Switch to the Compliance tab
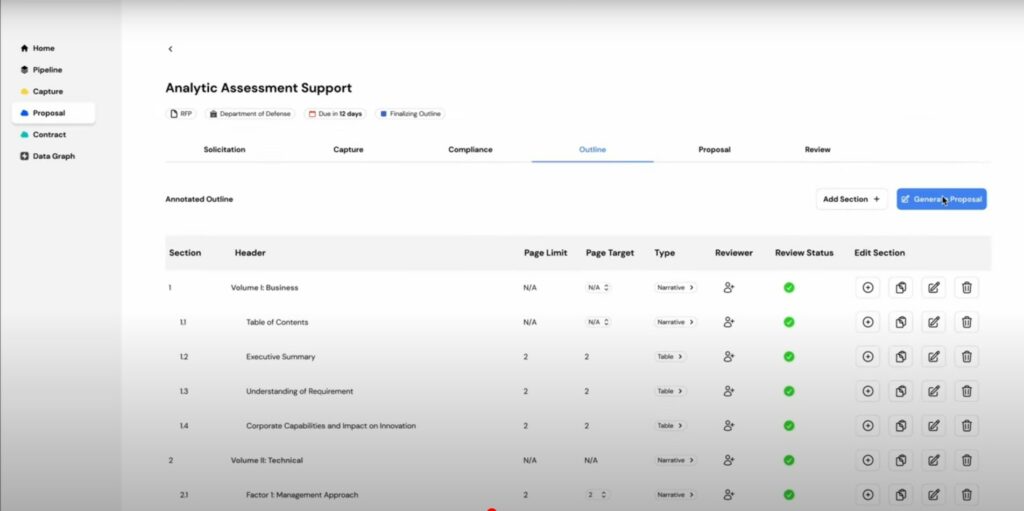1024x511 pixels. (x=470, y=150)
